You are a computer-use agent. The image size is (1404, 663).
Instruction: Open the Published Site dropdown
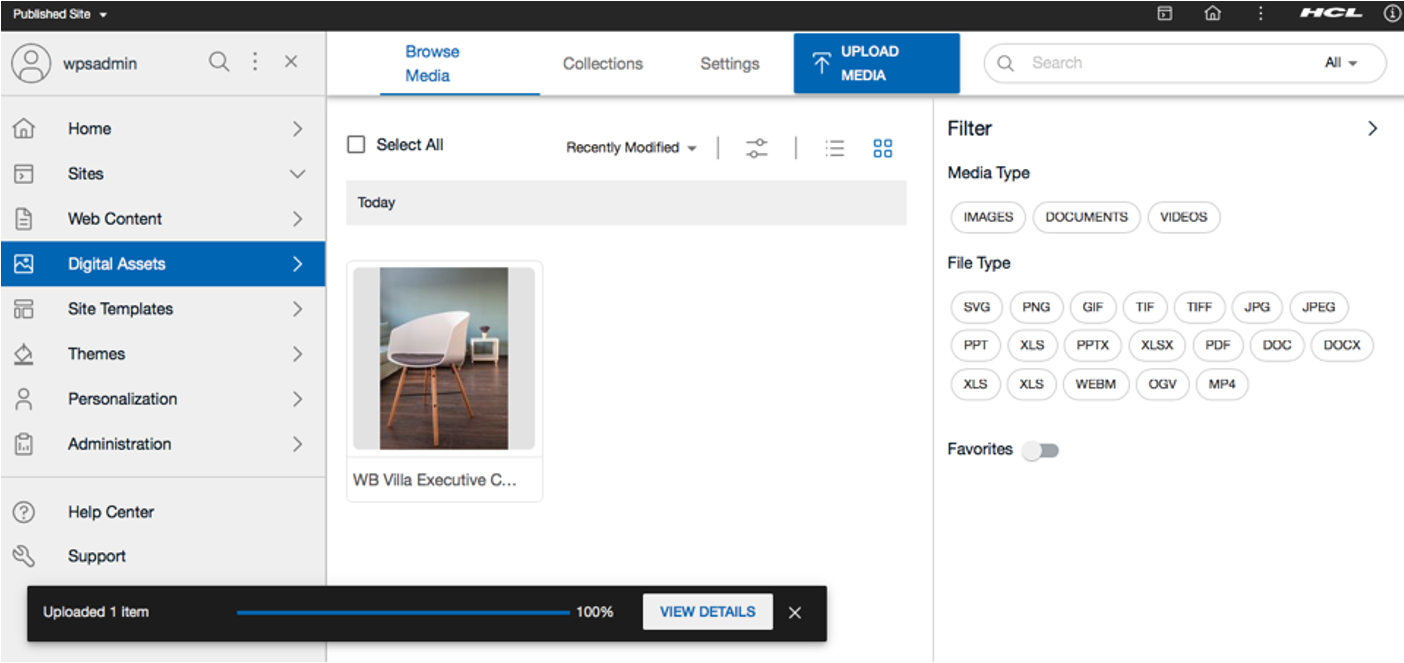pyautogui.click(x=60, y=14)
